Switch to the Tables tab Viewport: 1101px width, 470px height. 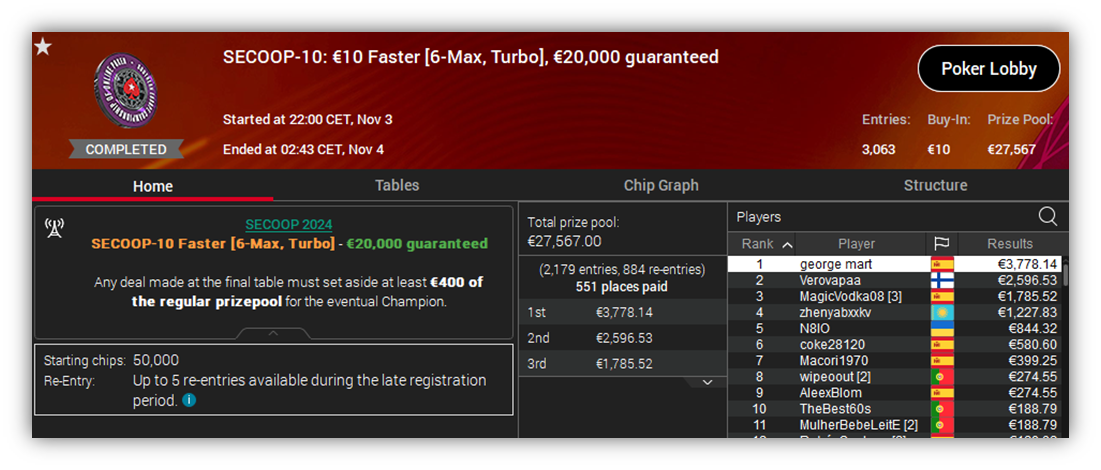[x=397, y=185]
